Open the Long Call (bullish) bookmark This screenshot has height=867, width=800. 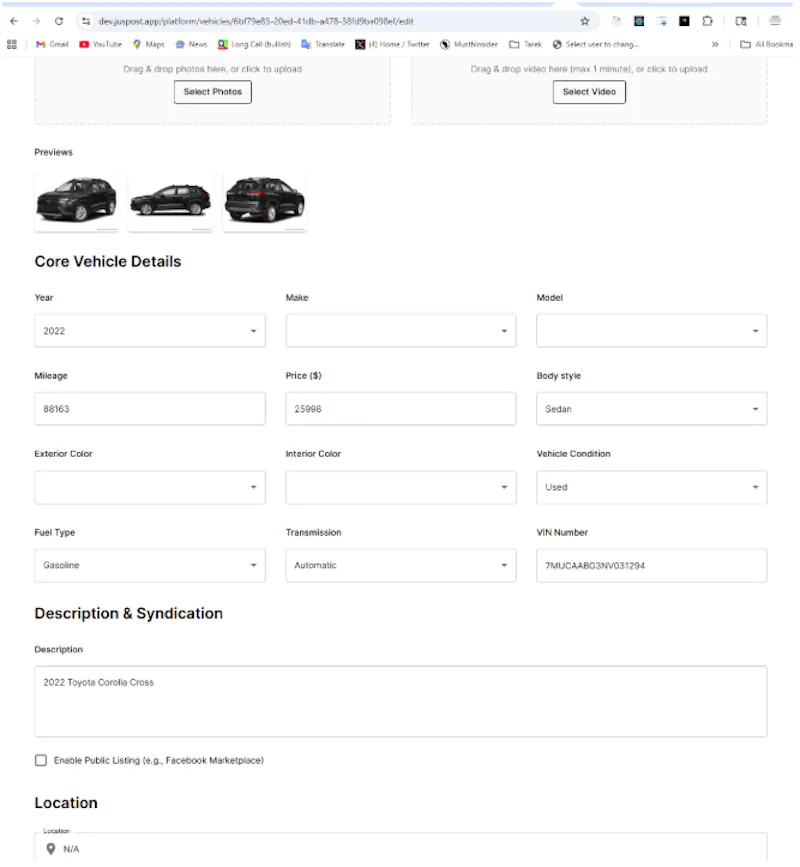(x=254, y=44)
